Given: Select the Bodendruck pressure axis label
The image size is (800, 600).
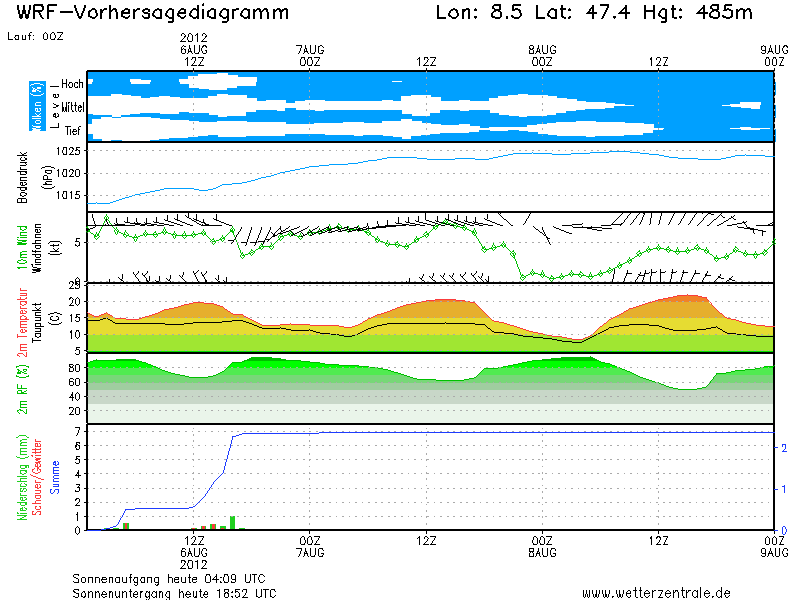Looking at the screenshot, I should (22, 176).
